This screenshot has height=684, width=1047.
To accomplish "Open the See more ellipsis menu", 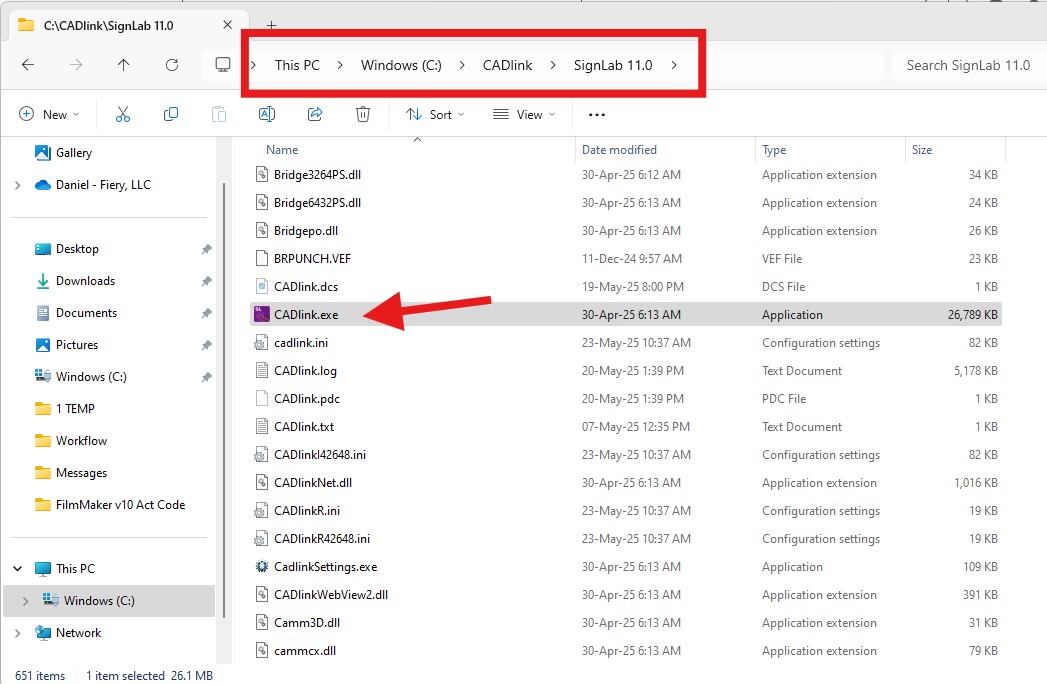I will tap(596, 115).
